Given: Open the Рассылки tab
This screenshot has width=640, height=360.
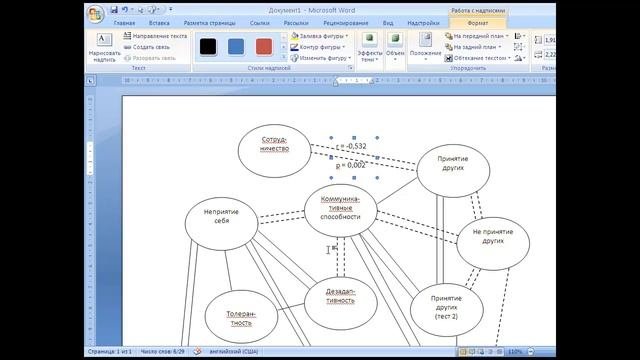Looking at the screenshot, I should pyautogui.click(x=296, y=23).
